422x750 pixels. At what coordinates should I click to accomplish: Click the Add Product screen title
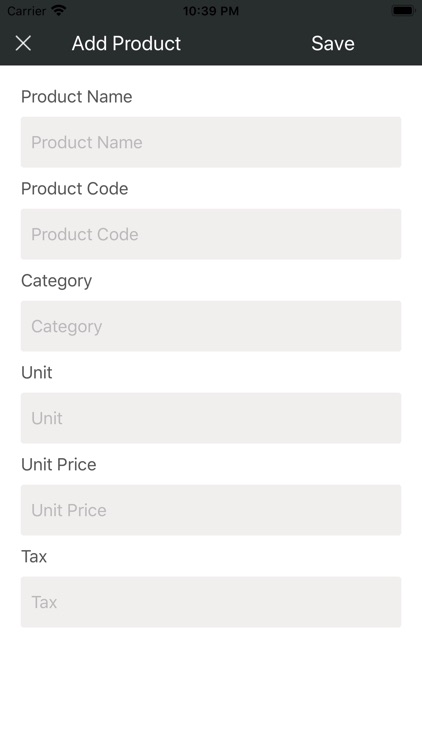click(126, 44)
